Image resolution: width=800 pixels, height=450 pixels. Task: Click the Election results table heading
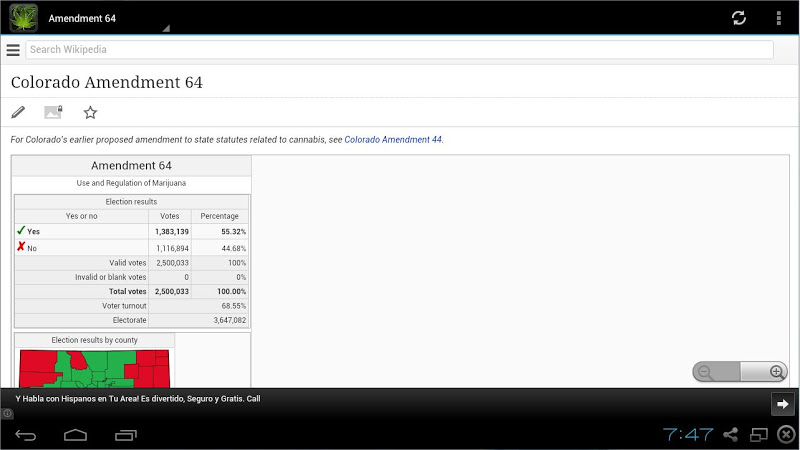[131, 202]
